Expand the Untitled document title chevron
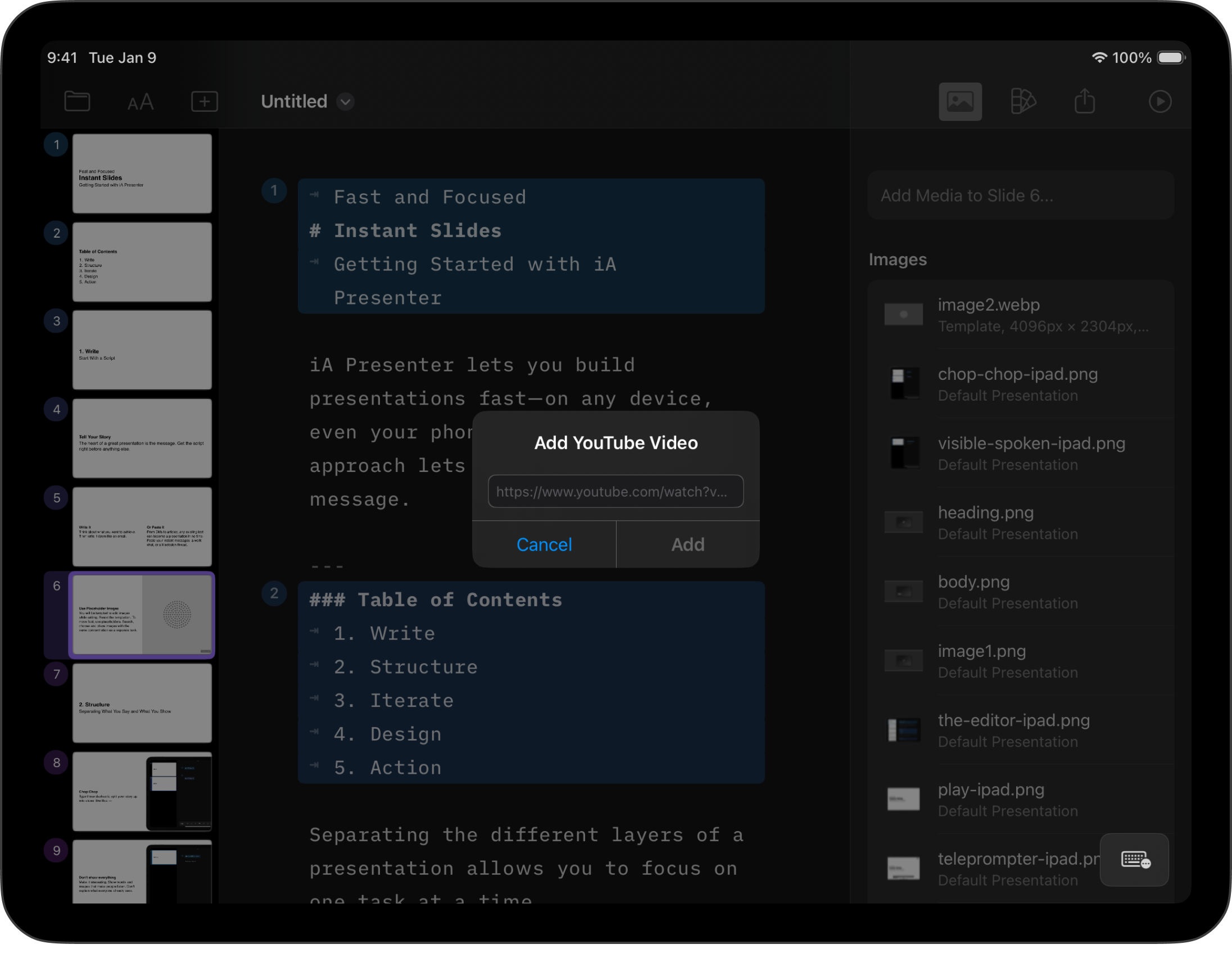The image size is (1232, 967). (x=345, y=102)
